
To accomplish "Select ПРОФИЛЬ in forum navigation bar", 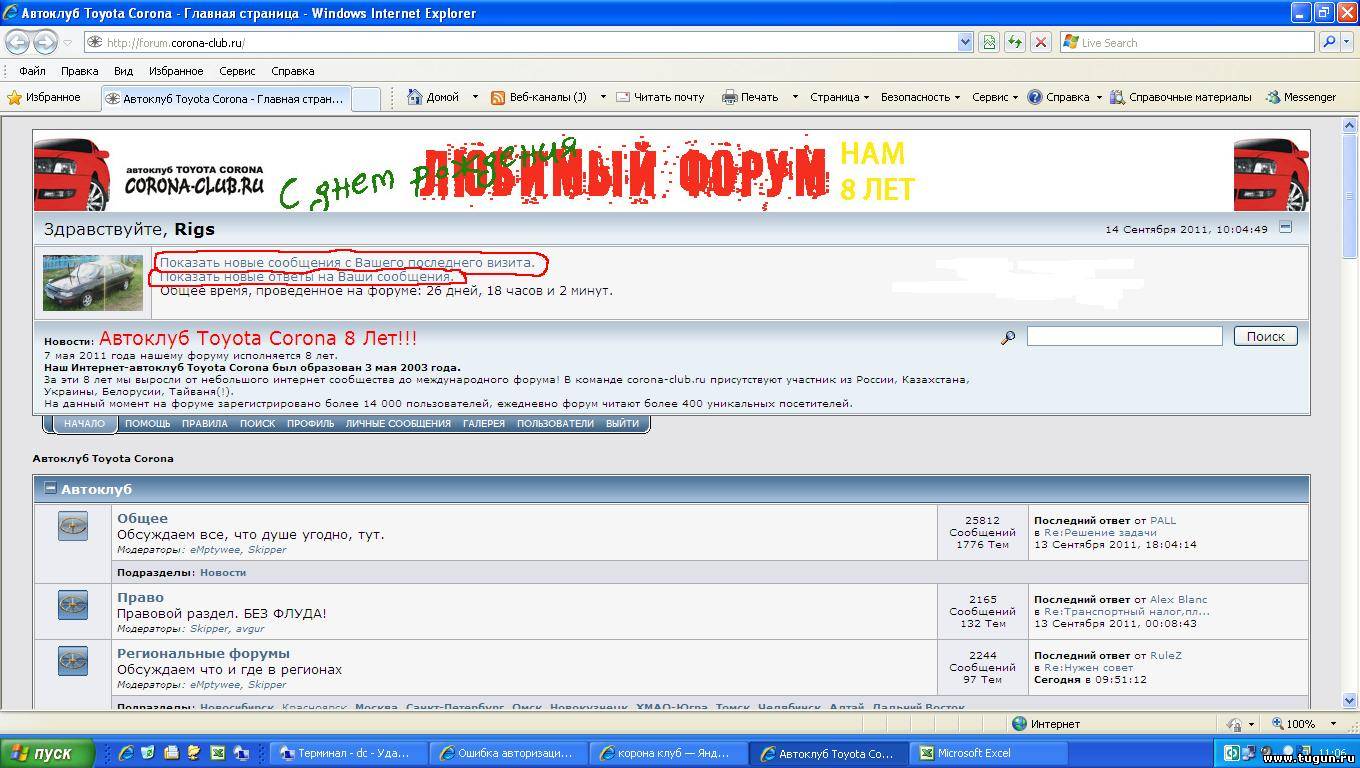I will (x=310, y=423).
